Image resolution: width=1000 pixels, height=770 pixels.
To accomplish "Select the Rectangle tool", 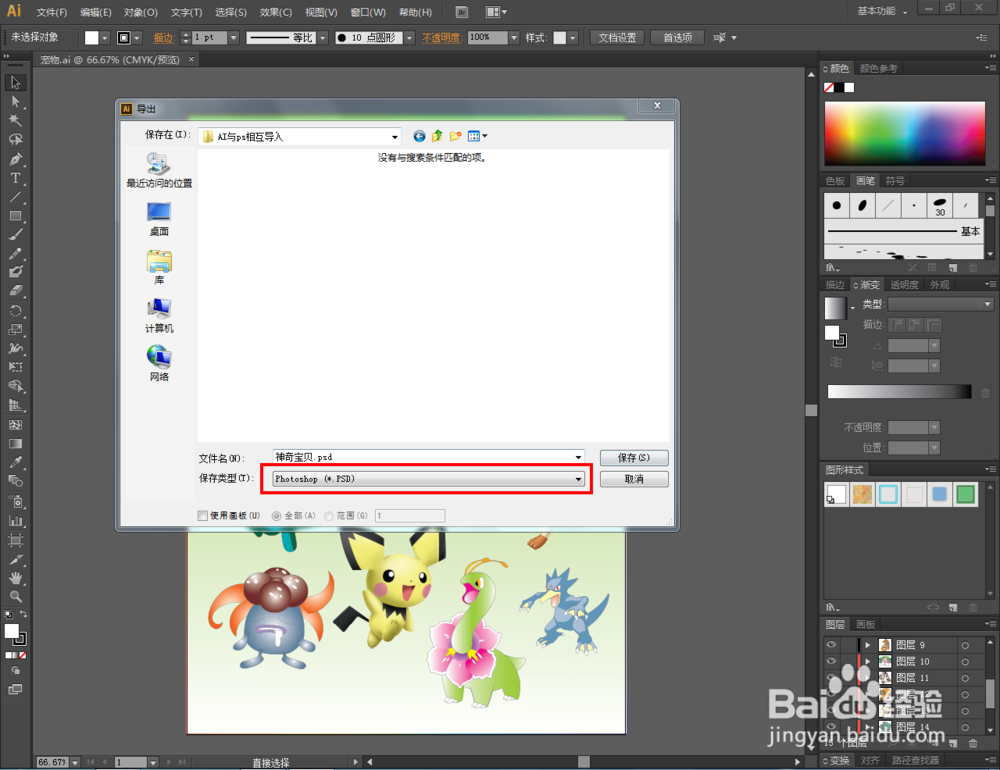I will 15,216.
